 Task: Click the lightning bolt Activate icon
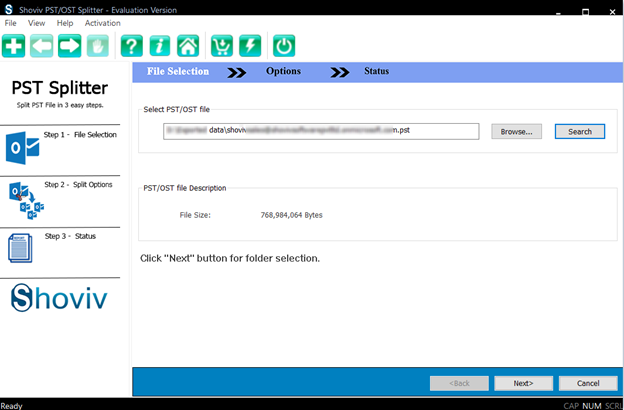[250, 46]
